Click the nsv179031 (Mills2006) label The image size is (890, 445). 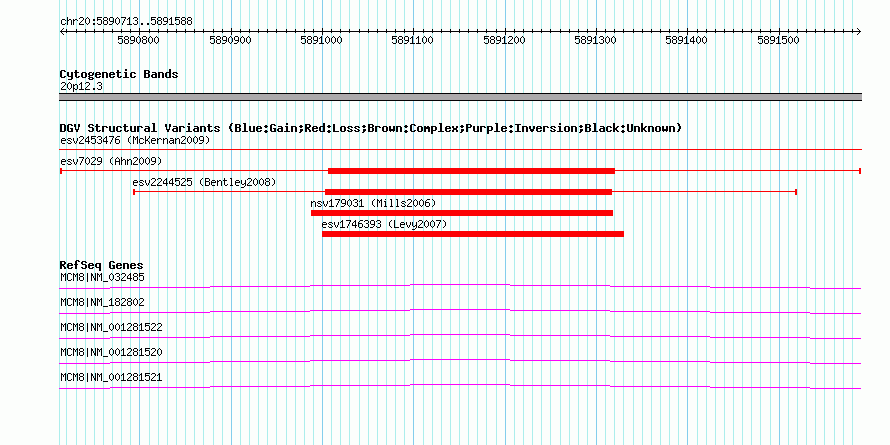point(373,203)
